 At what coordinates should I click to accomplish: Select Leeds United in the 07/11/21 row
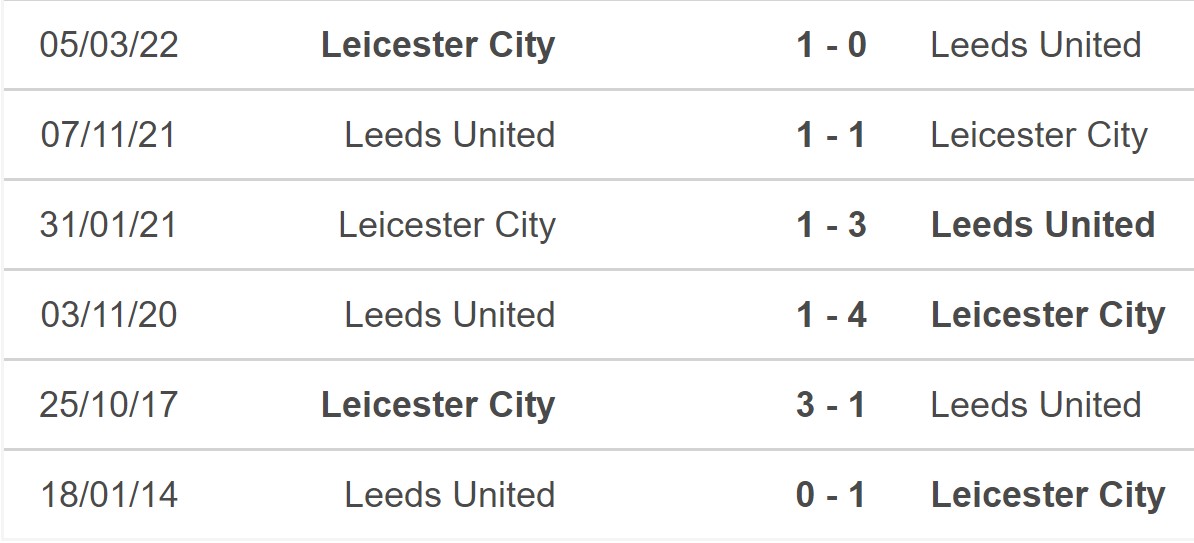coord(450,135)
